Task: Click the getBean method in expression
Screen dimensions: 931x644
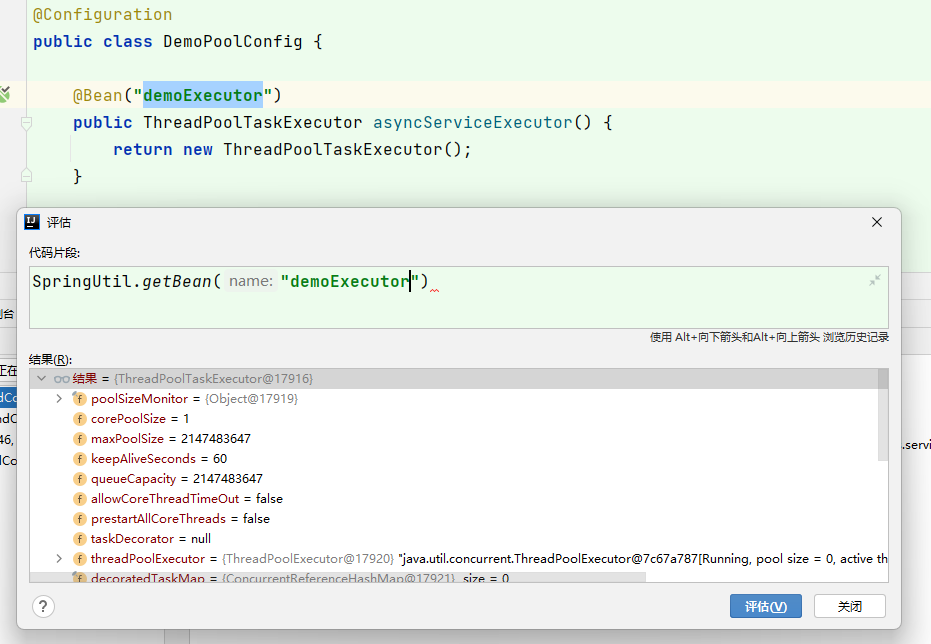Action: pyautogui.click(x=176, y=281)
